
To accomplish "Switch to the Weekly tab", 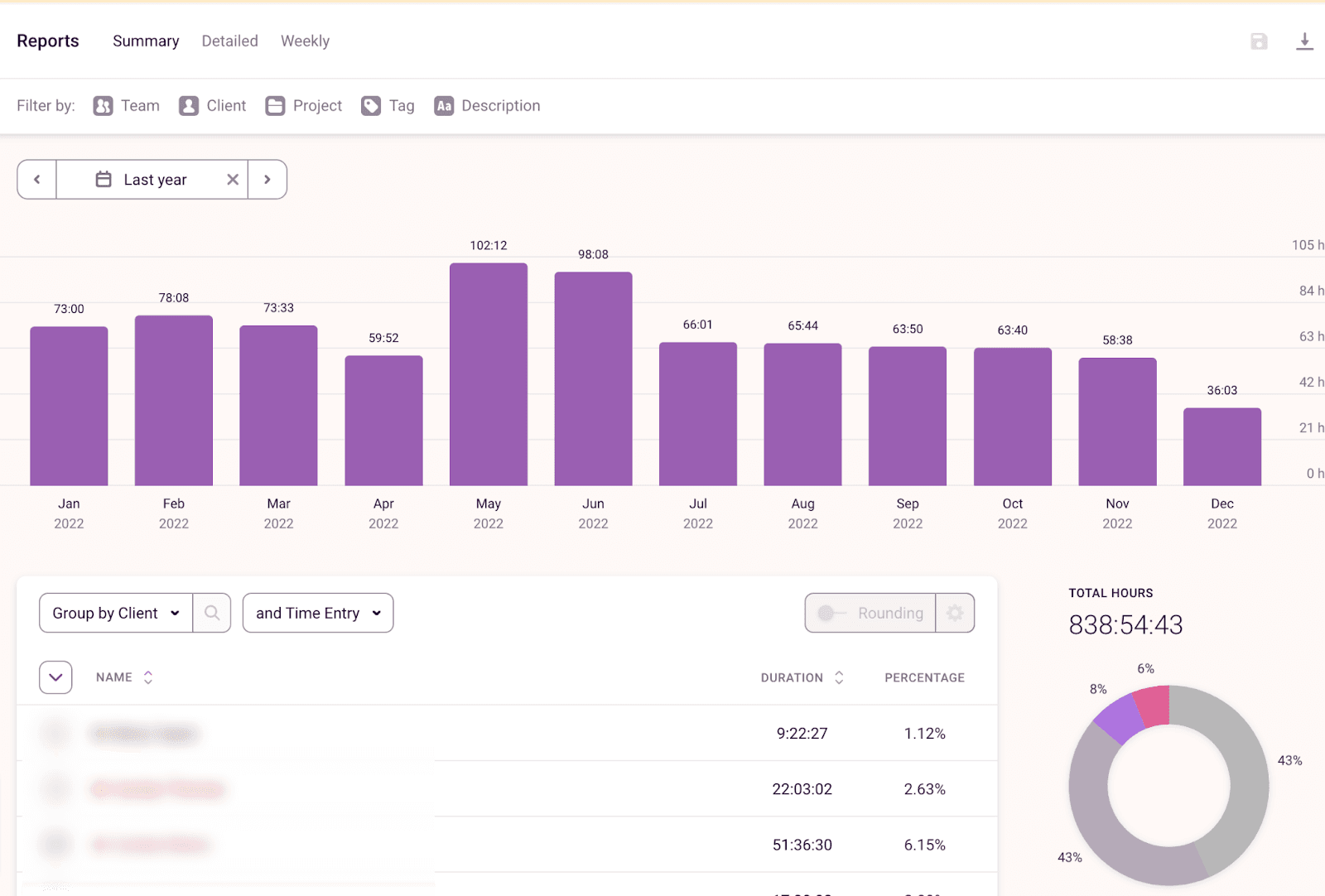I will [305, 41].
